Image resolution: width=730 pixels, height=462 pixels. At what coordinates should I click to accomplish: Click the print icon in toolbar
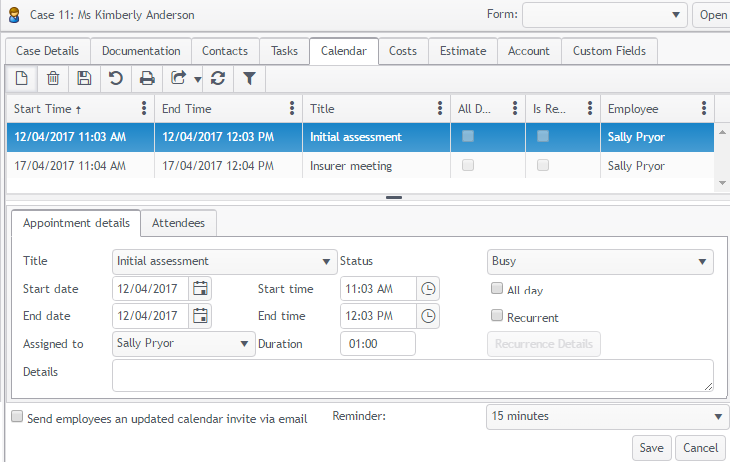tap(147, 78)
